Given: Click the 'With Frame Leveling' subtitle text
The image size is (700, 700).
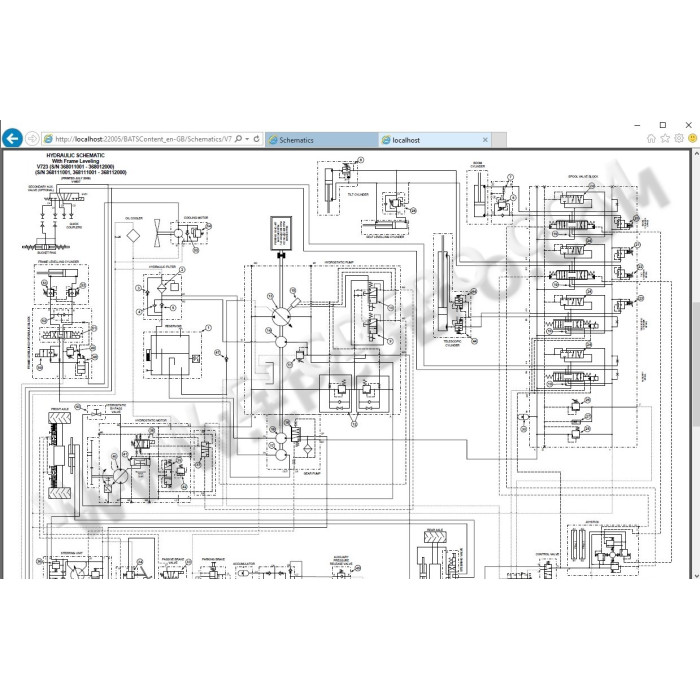Looking at the screenshot, I should coord(75,161).
